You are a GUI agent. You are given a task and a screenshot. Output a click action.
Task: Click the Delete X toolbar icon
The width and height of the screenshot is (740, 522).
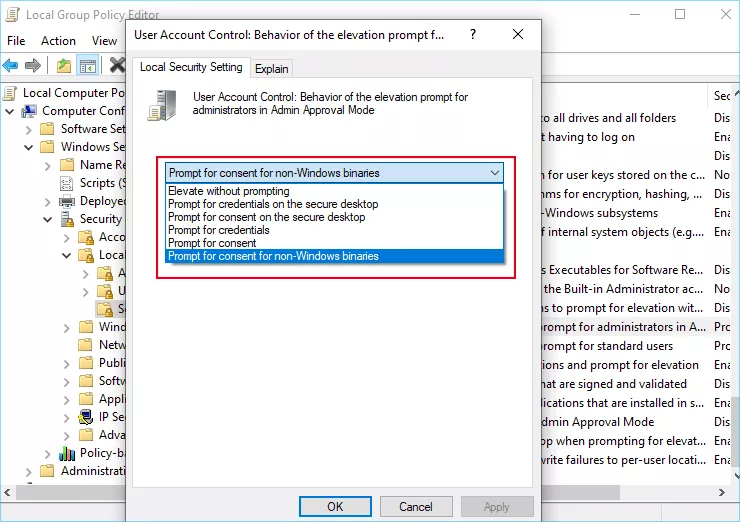[x=118, y=65]
